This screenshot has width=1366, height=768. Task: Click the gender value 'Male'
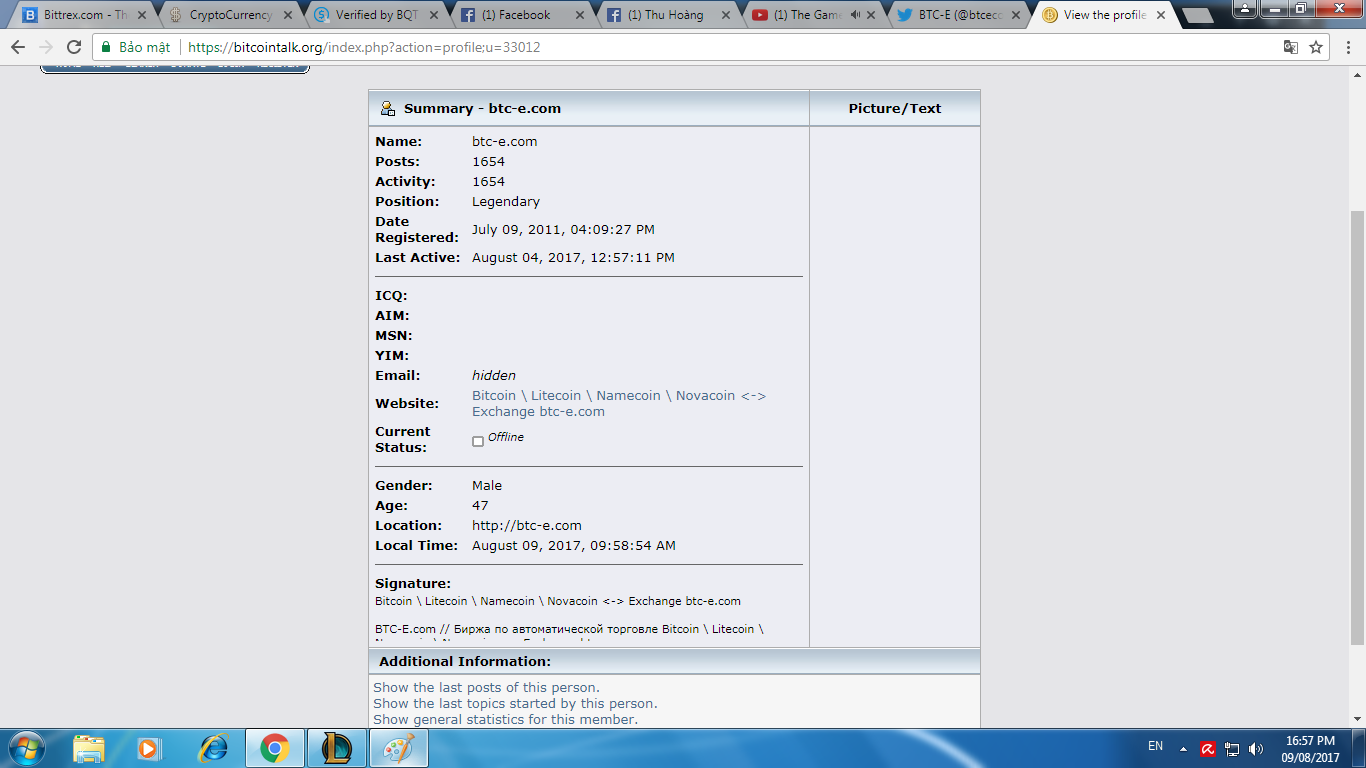click(487, 485)
